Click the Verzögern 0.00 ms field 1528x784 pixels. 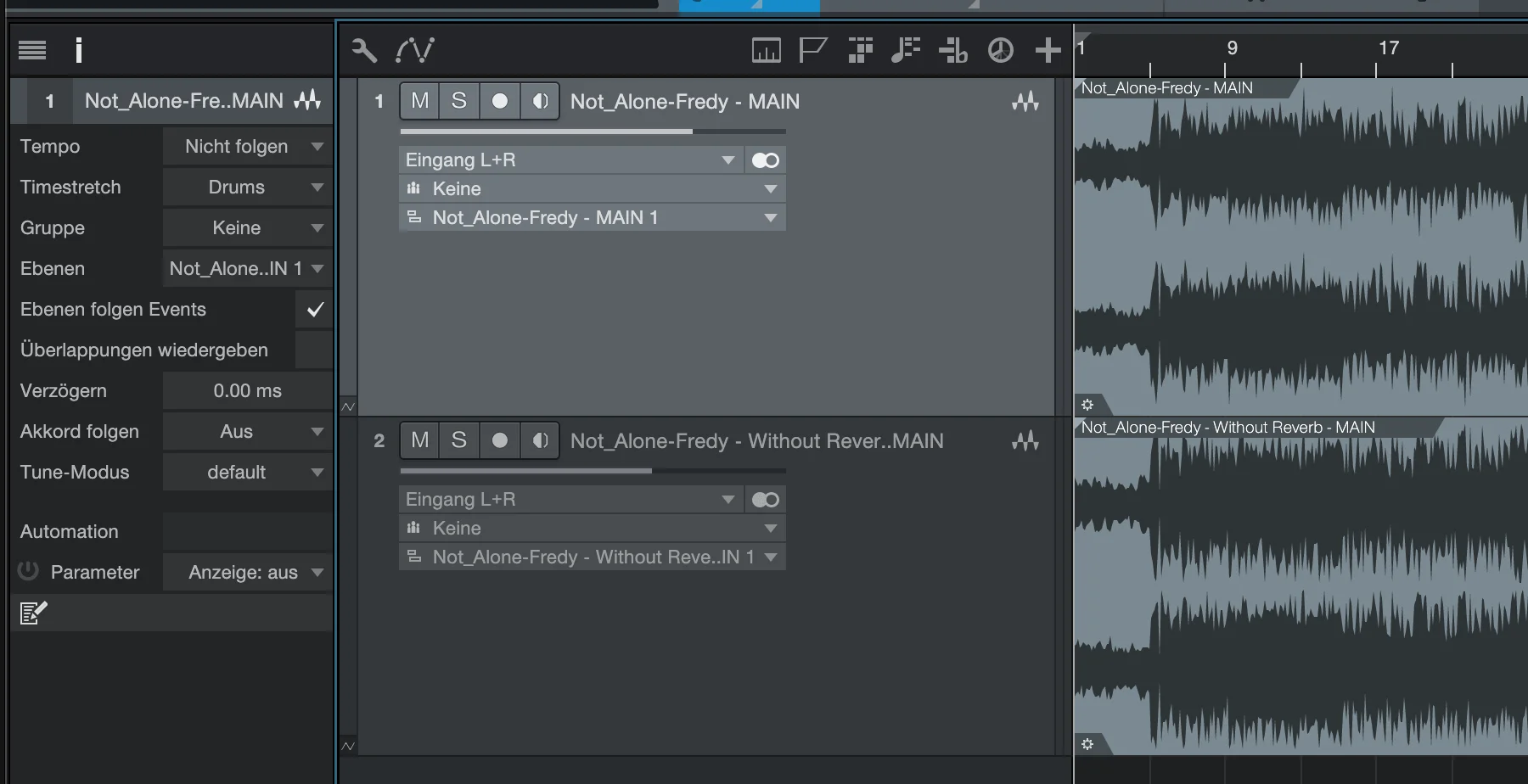point(248,391)
